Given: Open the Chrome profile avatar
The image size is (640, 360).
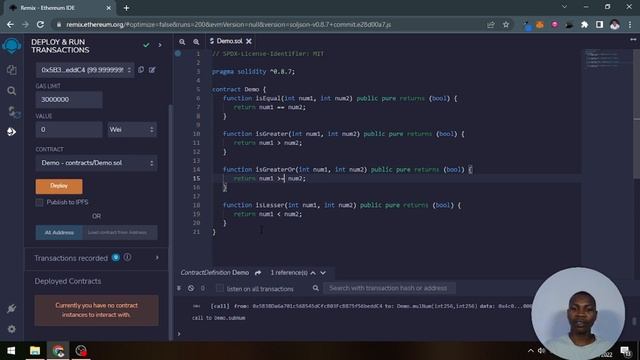Looking at the screenshot, I should point(615,24).
